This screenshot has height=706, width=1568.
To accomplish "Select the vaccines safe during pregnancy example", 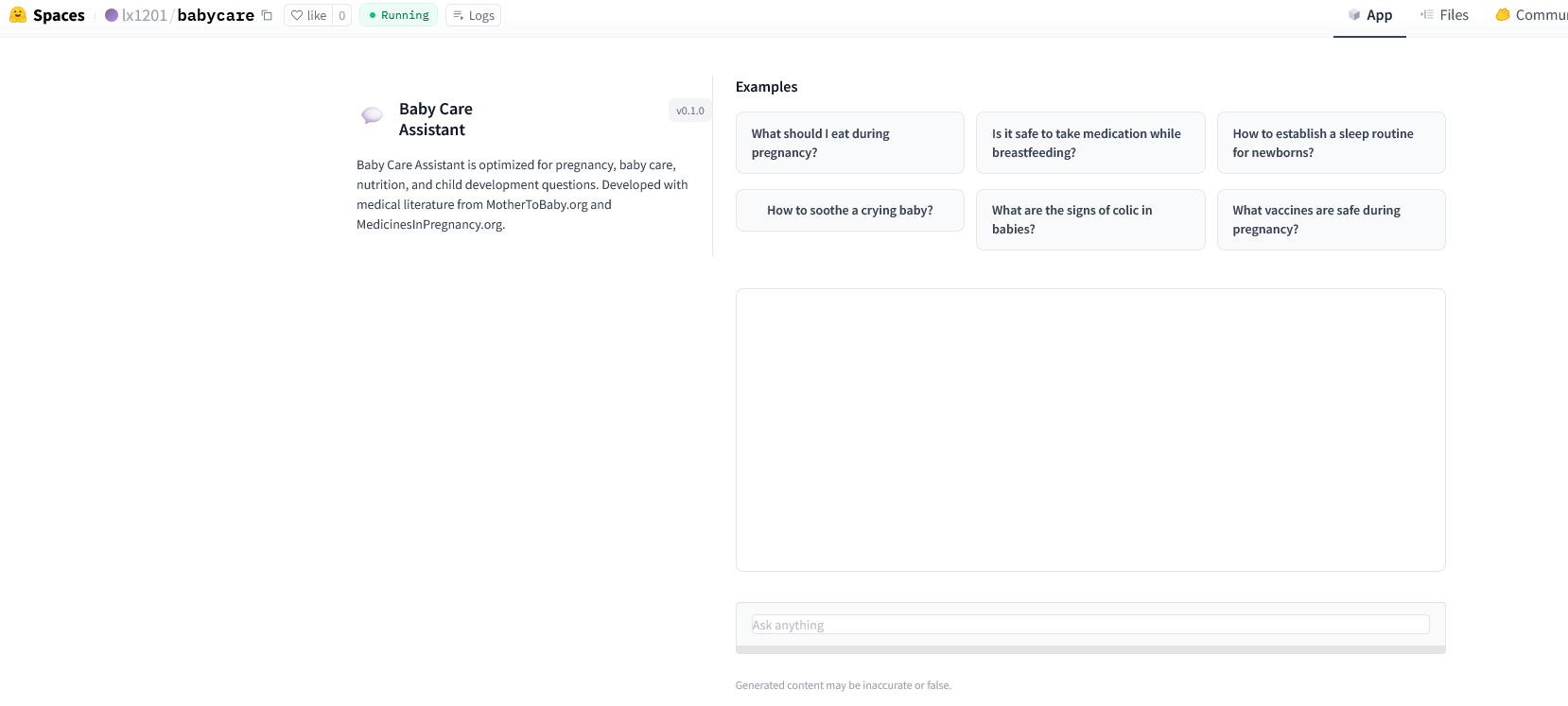I will [1331, 219].
